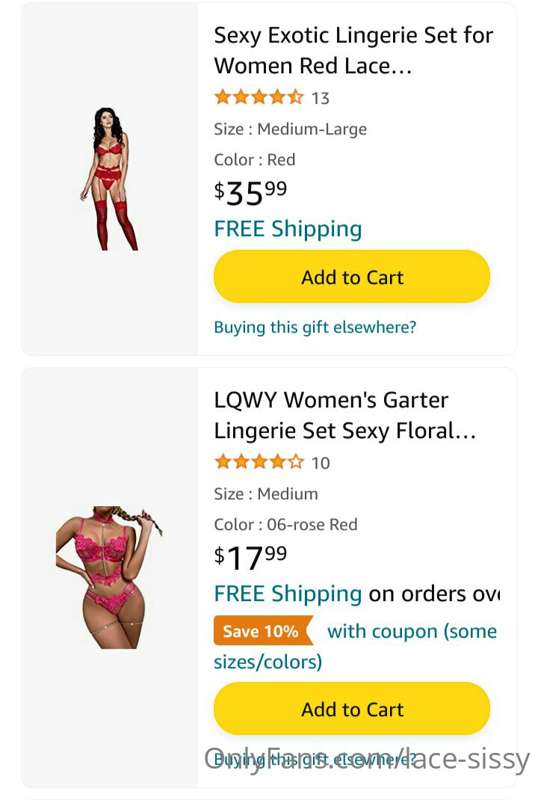Click the first 'Buying this gift elsewhere?' link

point(315,327)
